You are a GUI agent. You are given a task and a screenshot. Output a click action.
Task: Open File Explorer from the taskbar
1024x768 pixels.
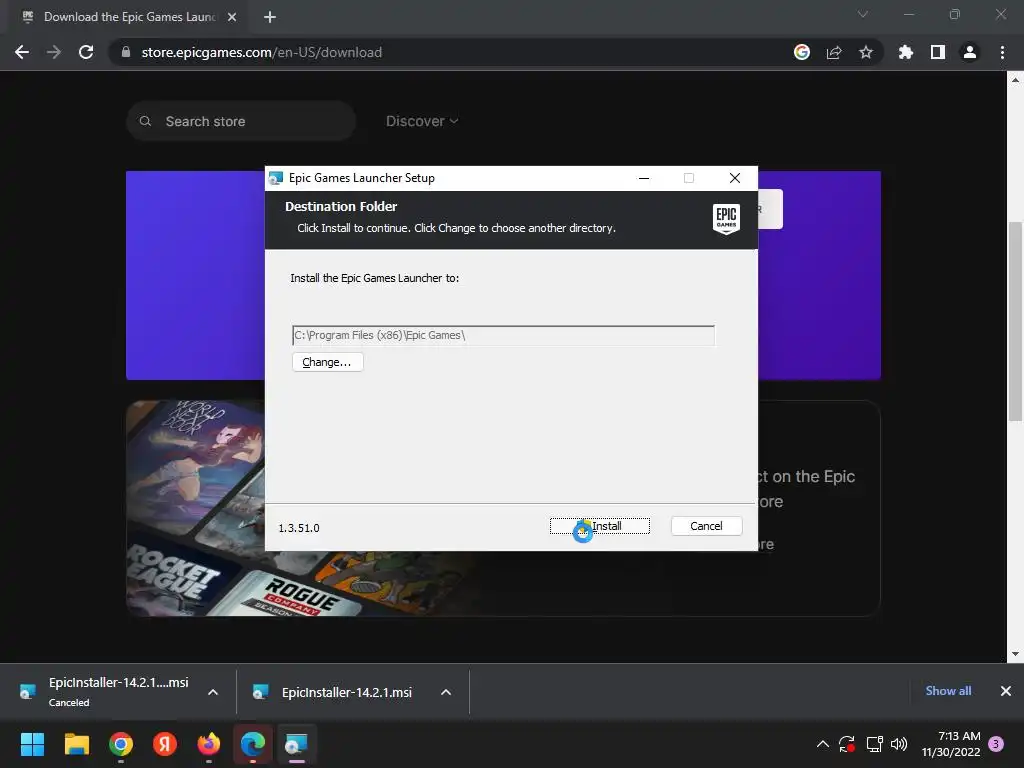coord(76,744)
